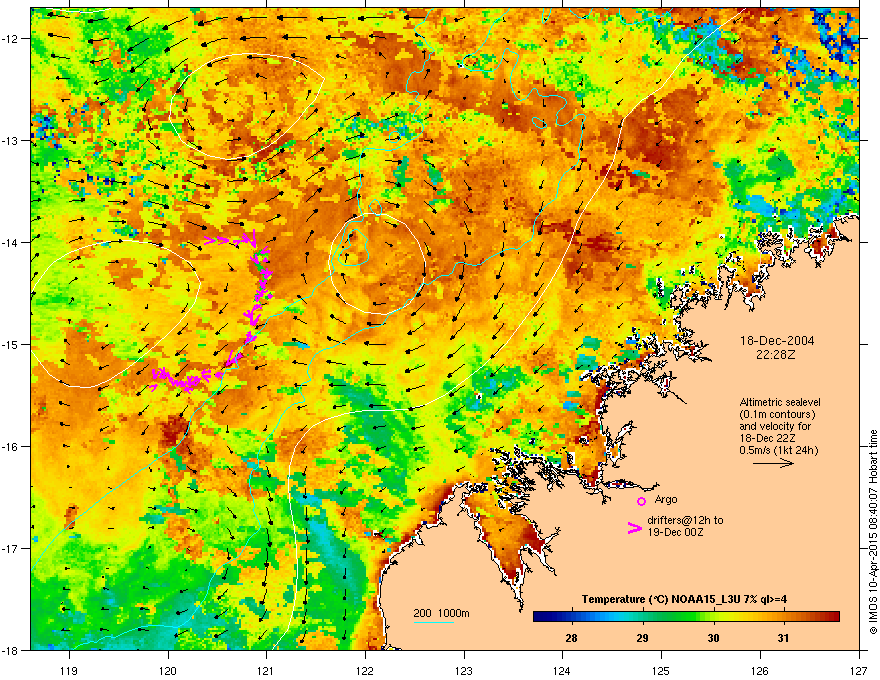Click the colour bar tick label 31
880x680 pixels.
click(783, 638)
